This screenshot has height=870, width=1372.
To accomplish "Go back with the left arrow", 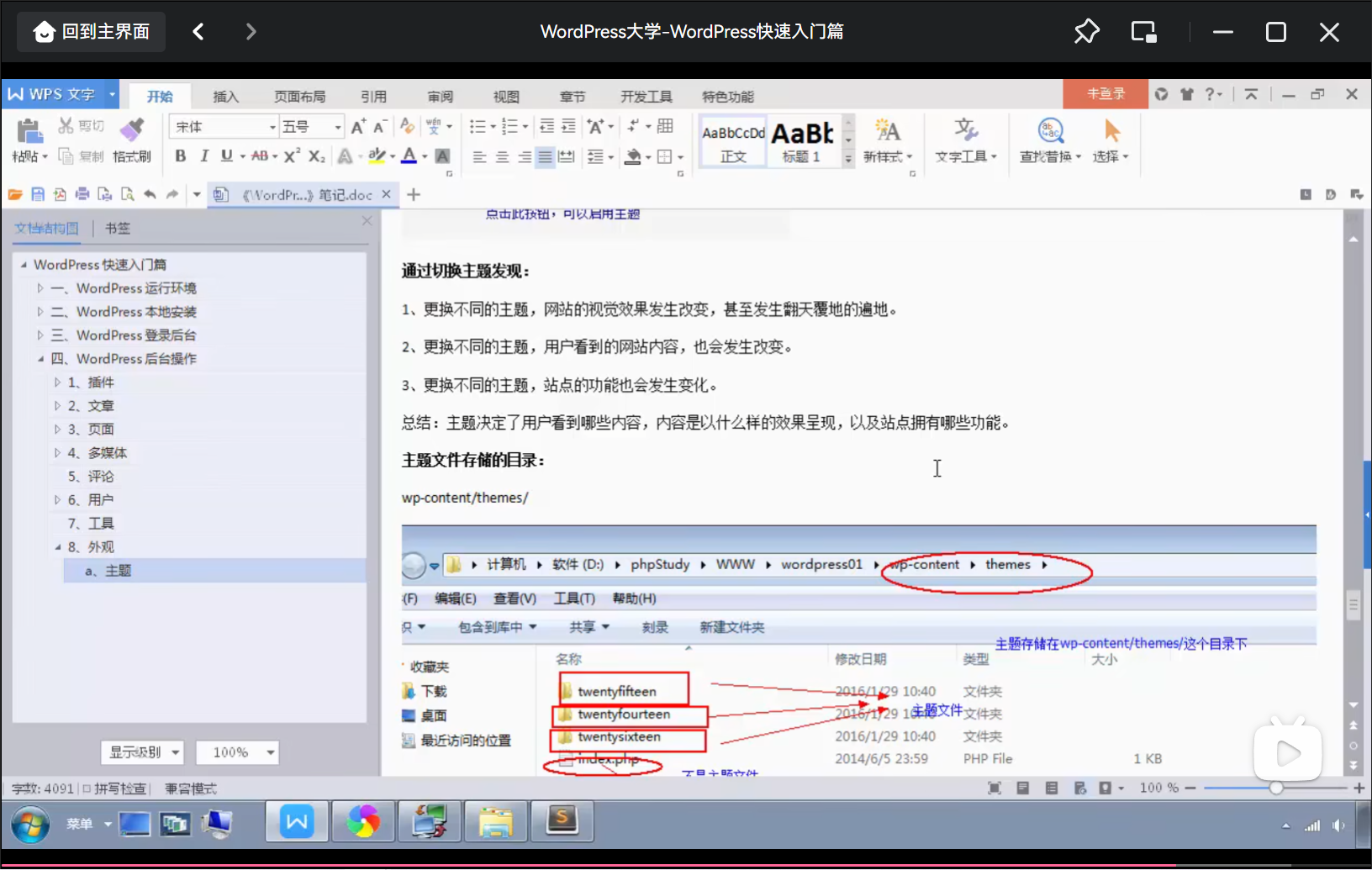I will (198, 32).
